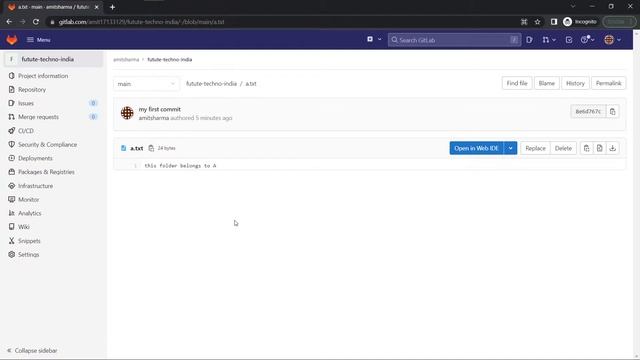The width and height of the screenshot is (640, 360).
Task: Click the Repository sidebar icon
Action: click(11, 89)
